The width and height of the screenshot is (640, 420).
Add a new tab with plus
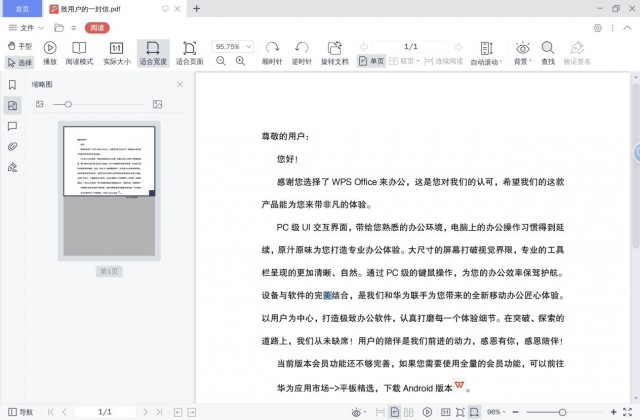(196, 9)
